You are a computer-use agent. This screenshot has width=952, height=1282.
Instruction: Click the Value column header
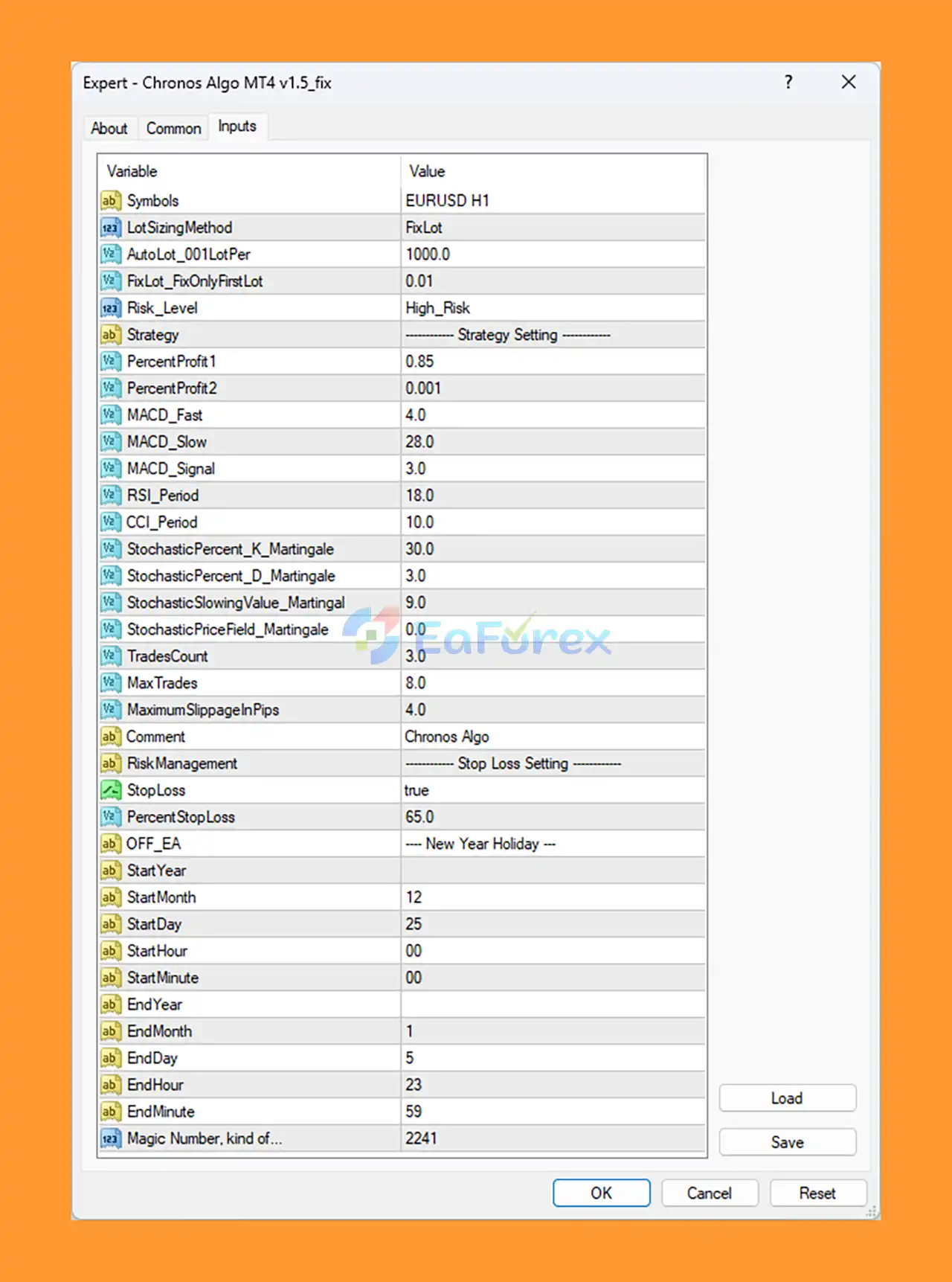pyautogui.click(x=553, y=171)
